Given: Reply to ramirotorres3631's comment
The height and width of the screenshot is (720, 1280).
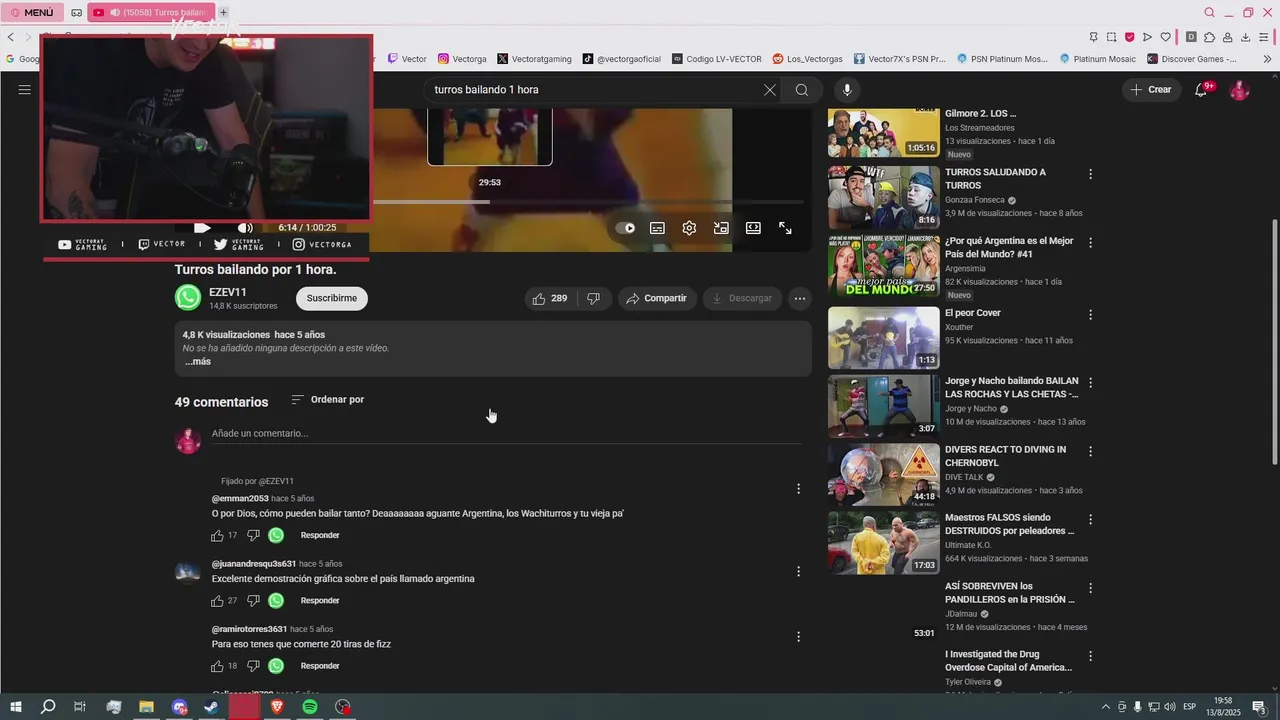Looking at the screenshot, I should click(320, 666).
